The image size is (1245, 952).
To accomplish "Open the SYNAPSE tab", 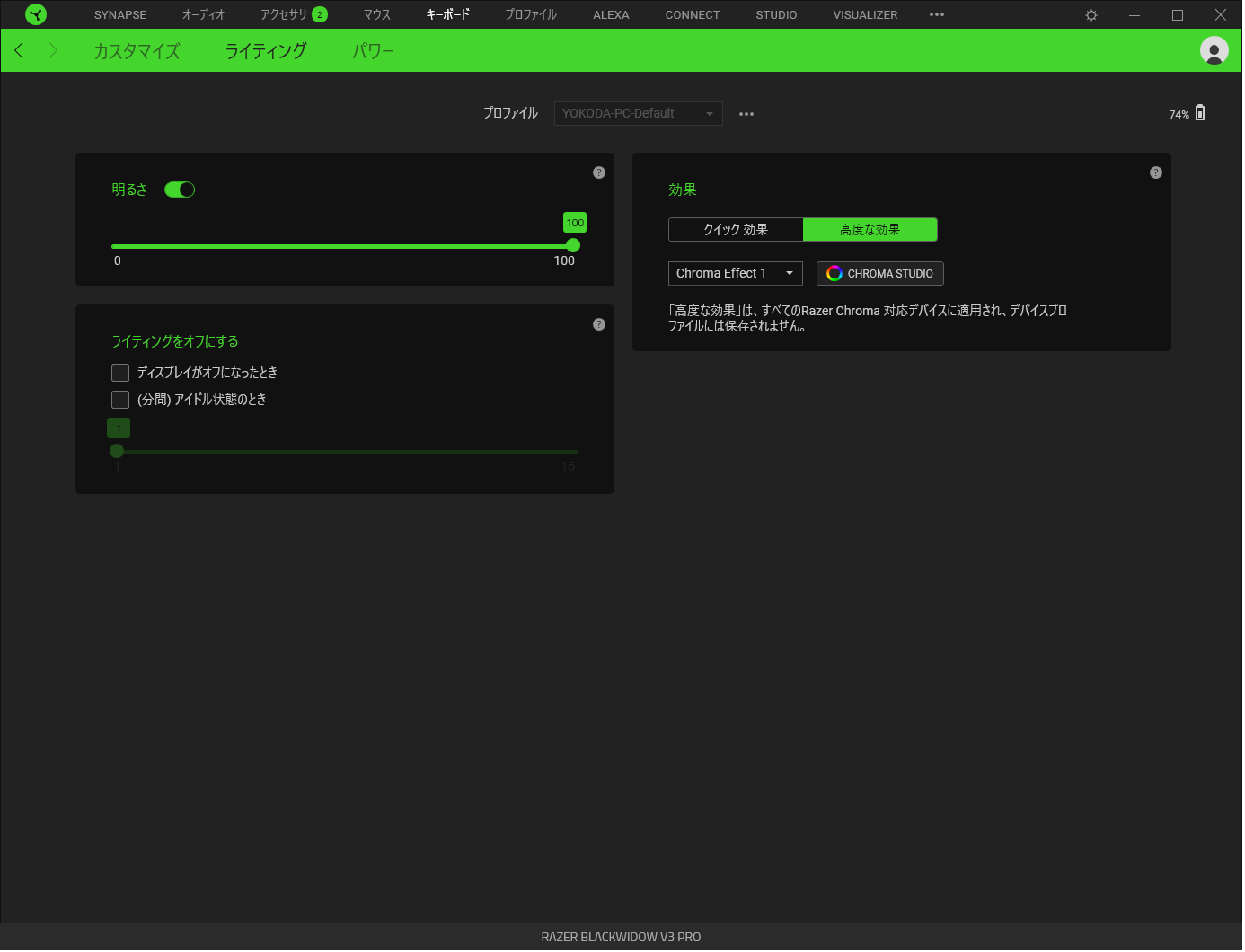I will tap(120, 15).
